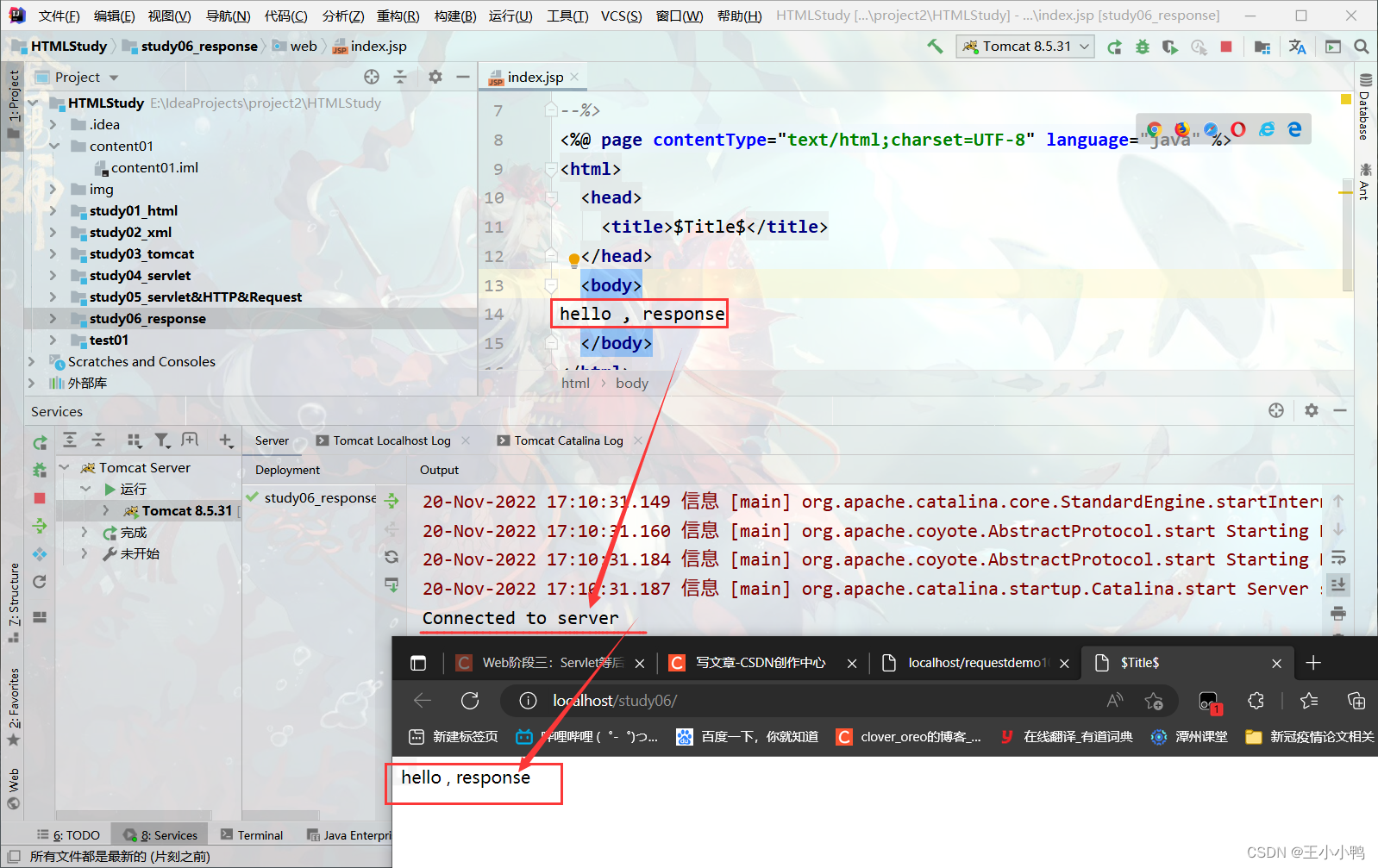Refresh the browser page

[470, 701]
